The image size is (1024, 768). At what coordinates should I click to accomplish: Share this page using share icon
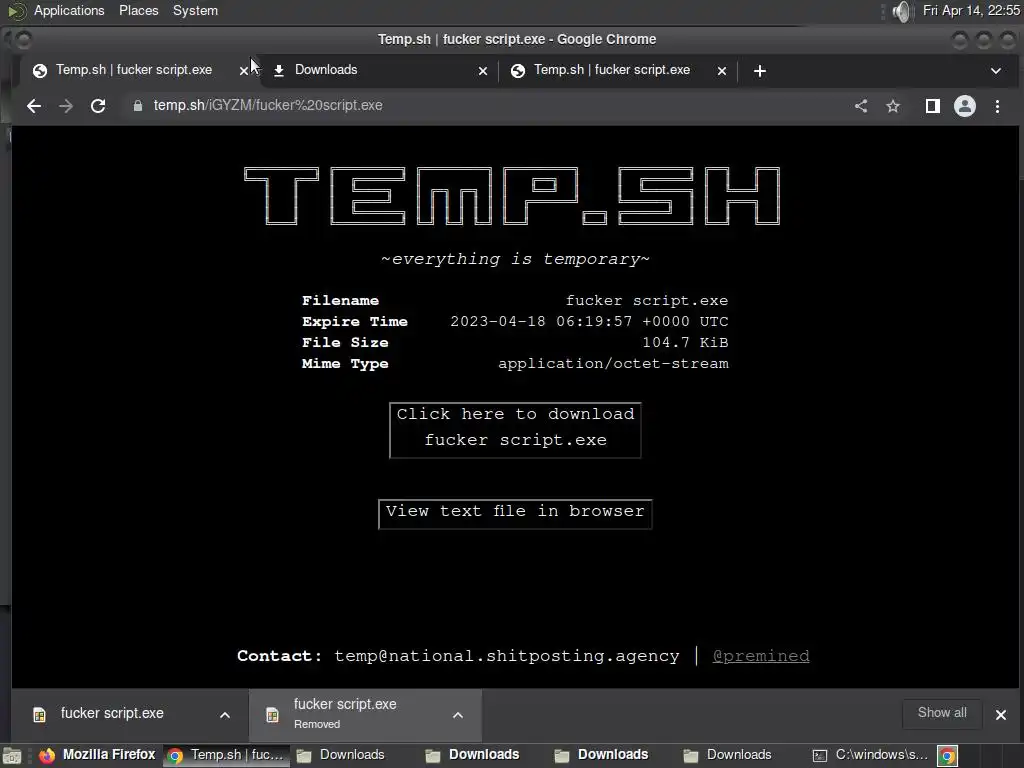(861, 106)
